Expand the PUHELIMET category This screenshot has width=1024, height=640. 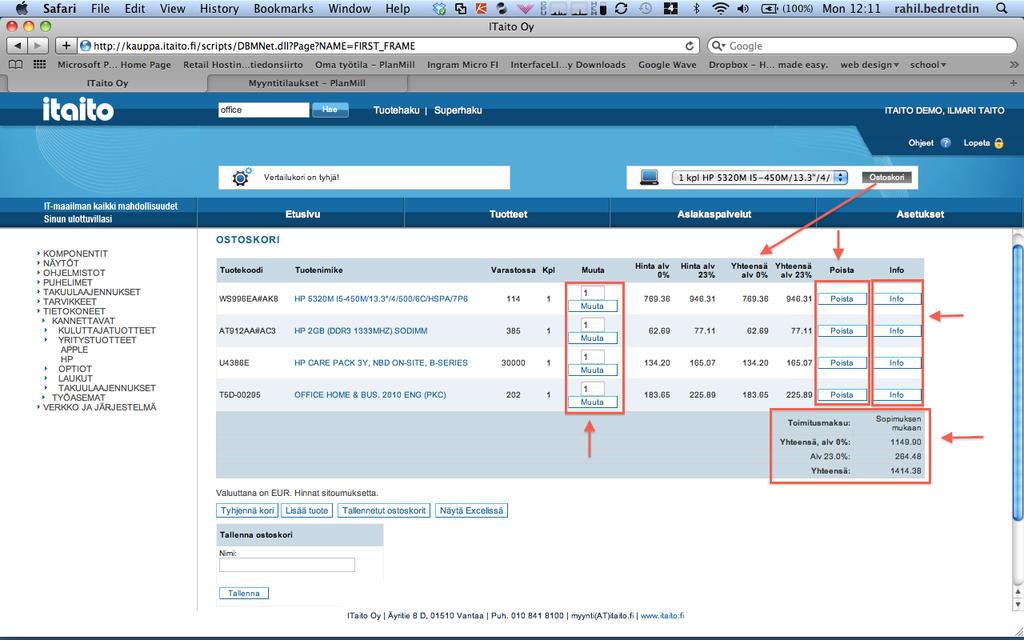click(x=68, y=282)
